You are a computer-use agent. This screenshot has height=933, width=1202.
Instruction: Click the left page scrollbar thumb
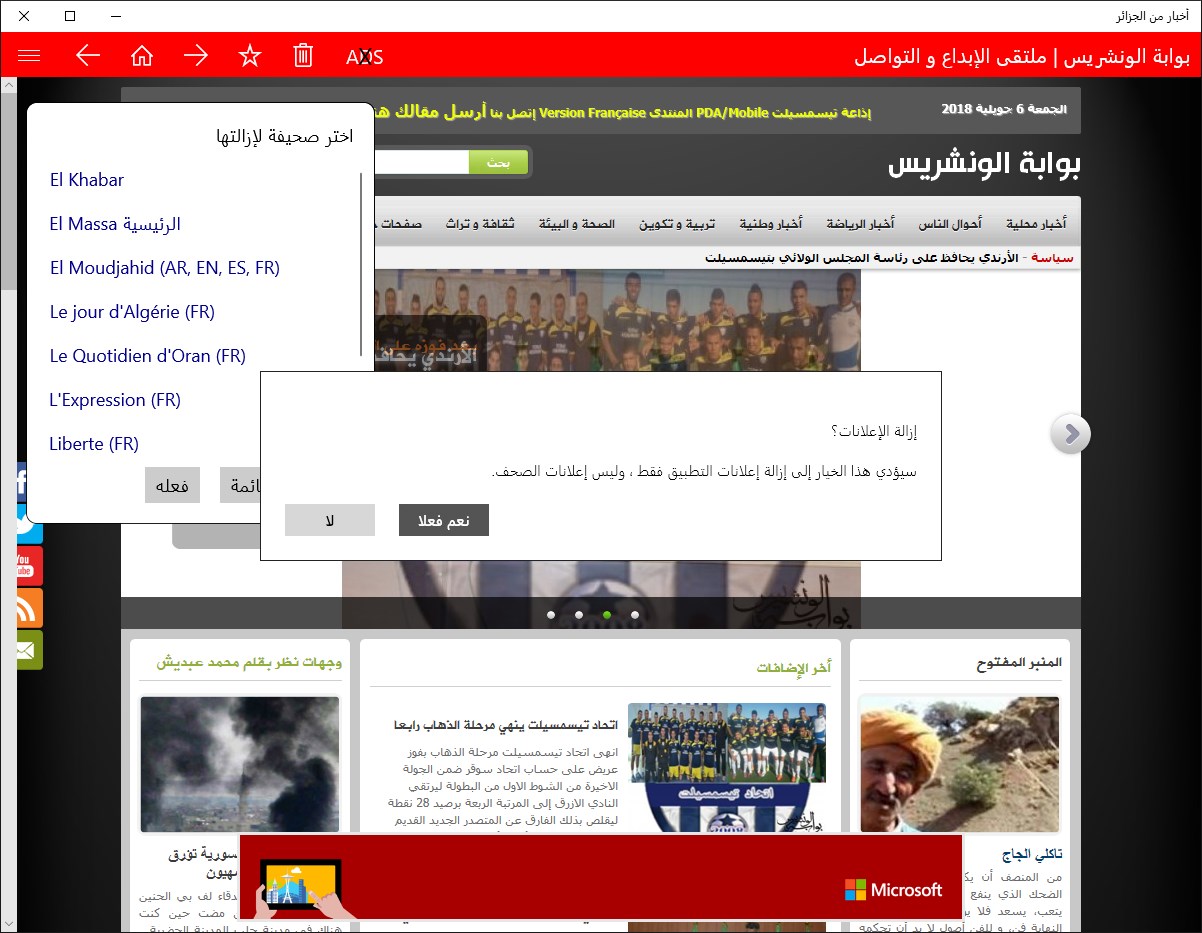click(8, 190)
